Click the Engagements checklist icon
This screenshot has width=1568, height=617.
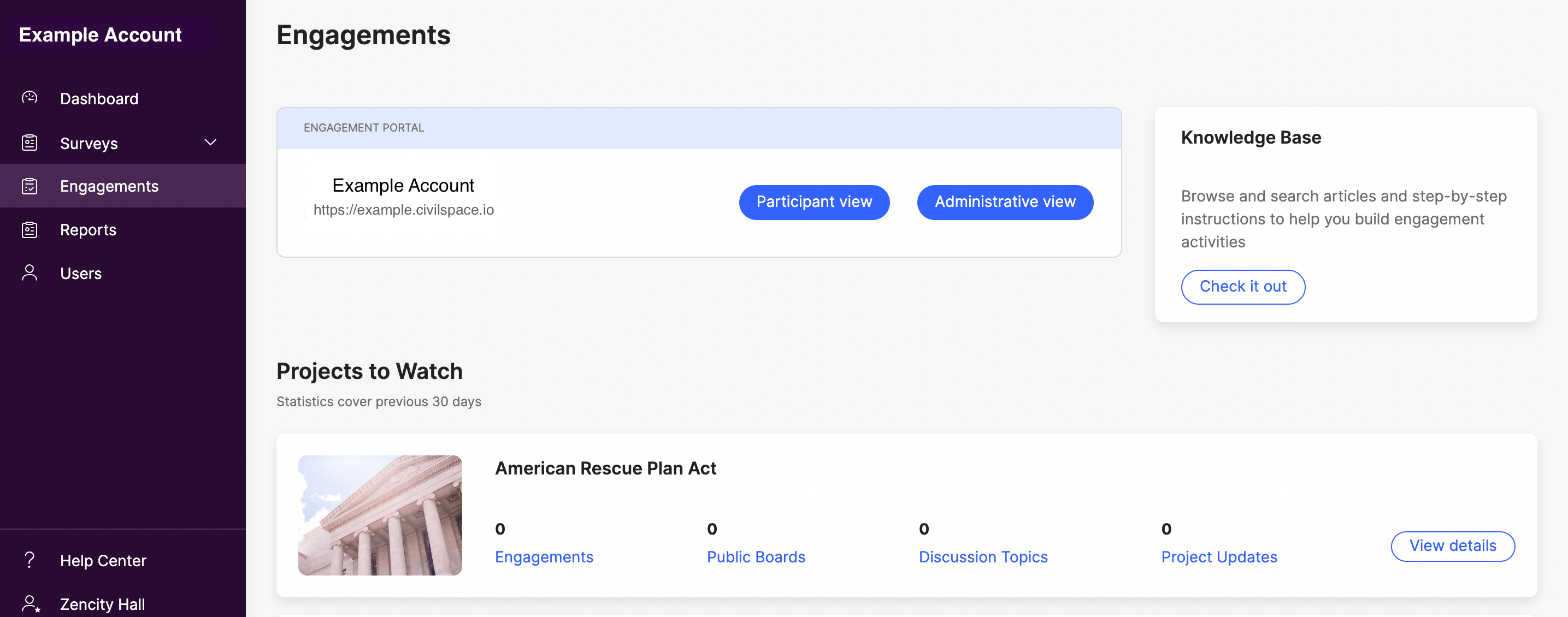(x=29, y=186)
